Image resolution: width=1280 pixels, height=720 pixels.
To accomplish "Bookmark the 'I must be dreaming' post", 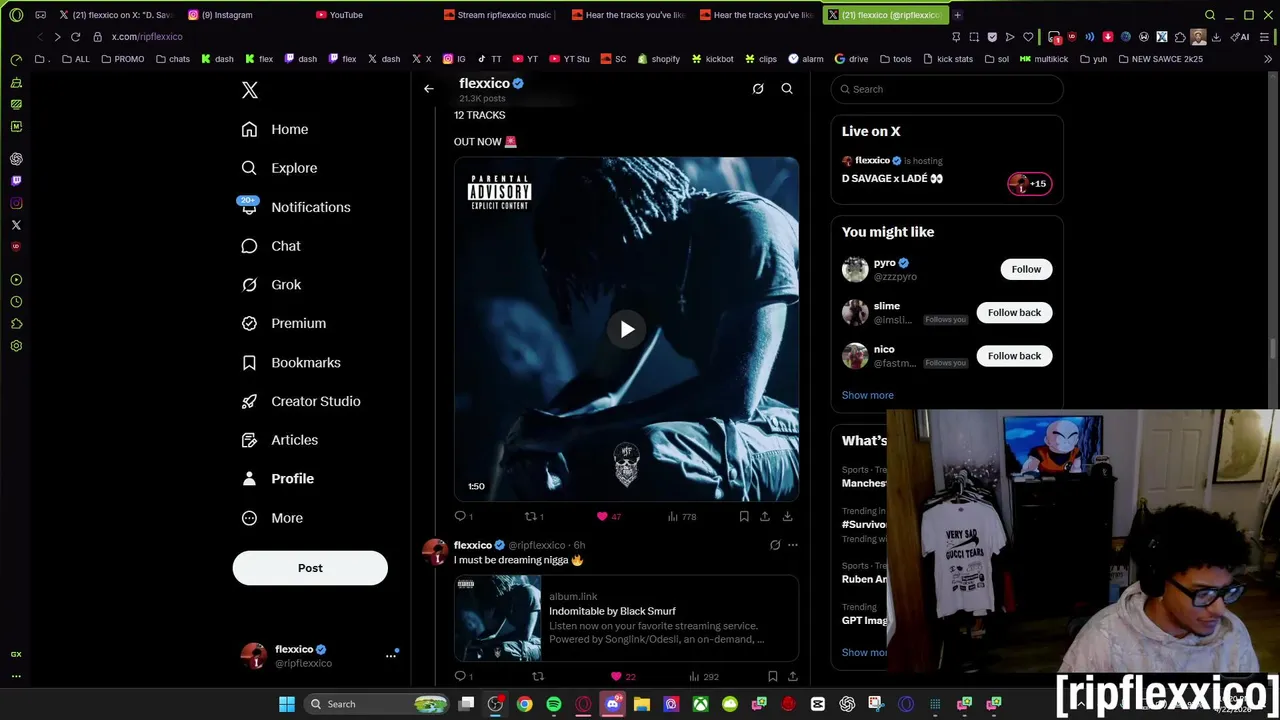I will point(772,677).
